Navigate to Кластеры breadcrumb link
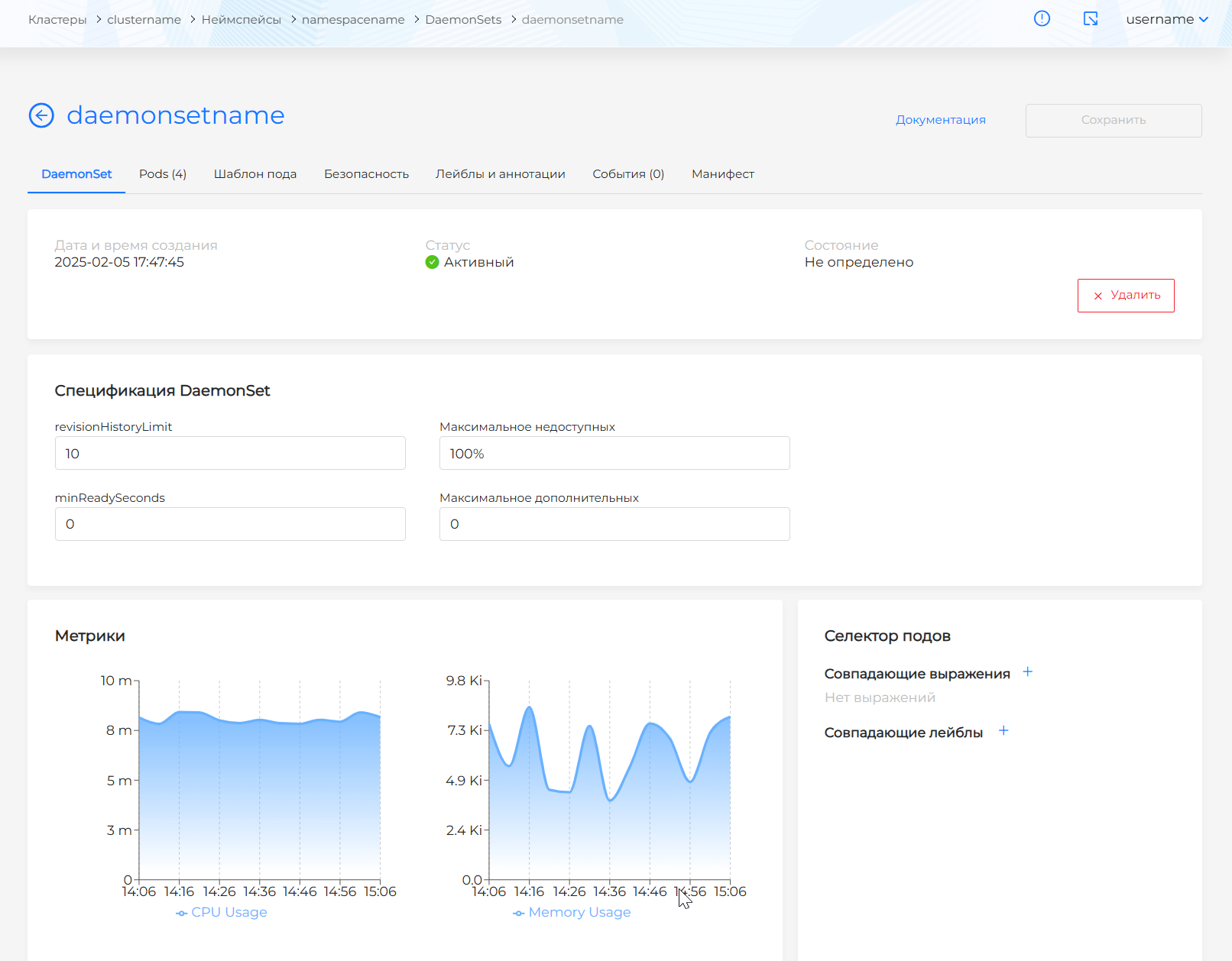The height and width of the screenshot is (961, 1232). click(57, 20)
